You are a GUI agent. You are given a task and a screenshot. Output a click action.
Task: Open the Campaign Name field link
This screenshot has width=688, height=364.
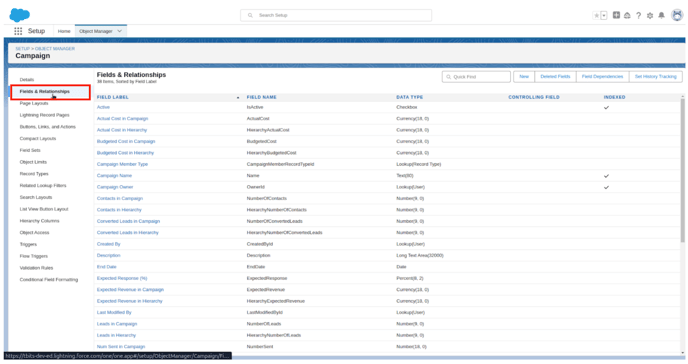point(114,176)
